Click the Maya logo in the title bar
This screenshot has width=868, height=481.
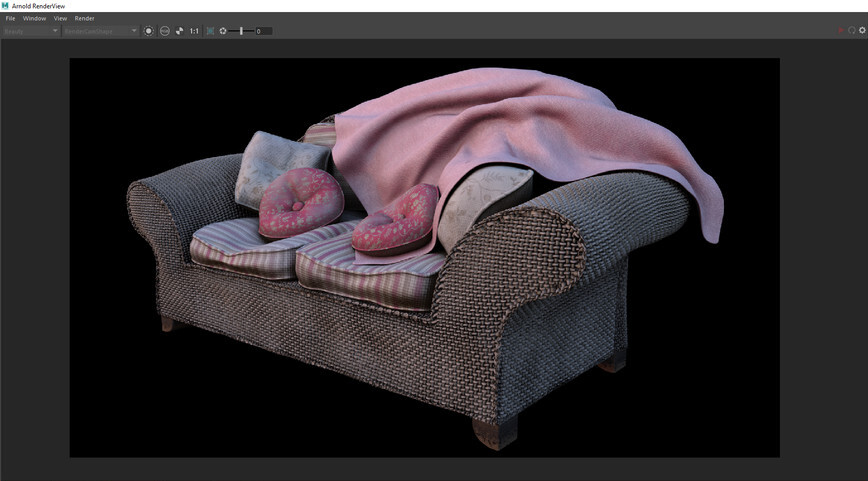(x=5, y=6)
